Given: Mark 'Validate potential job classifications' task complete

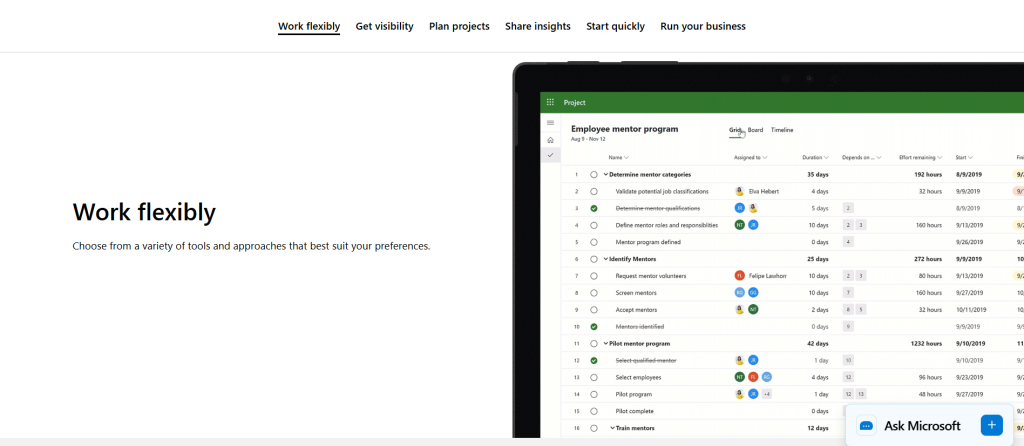Looking at the screenshot, I should (594, 191).
